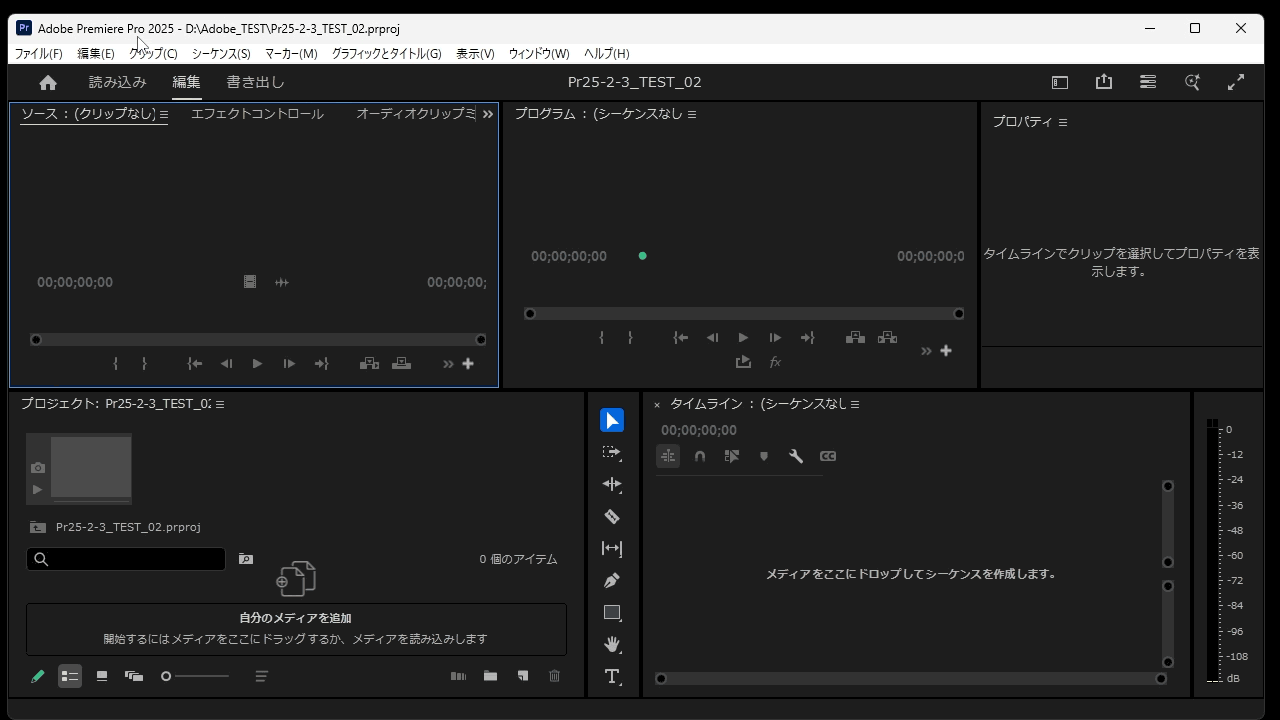
Task: Select the Selection tool arrow
Action: tap(612, 421)
